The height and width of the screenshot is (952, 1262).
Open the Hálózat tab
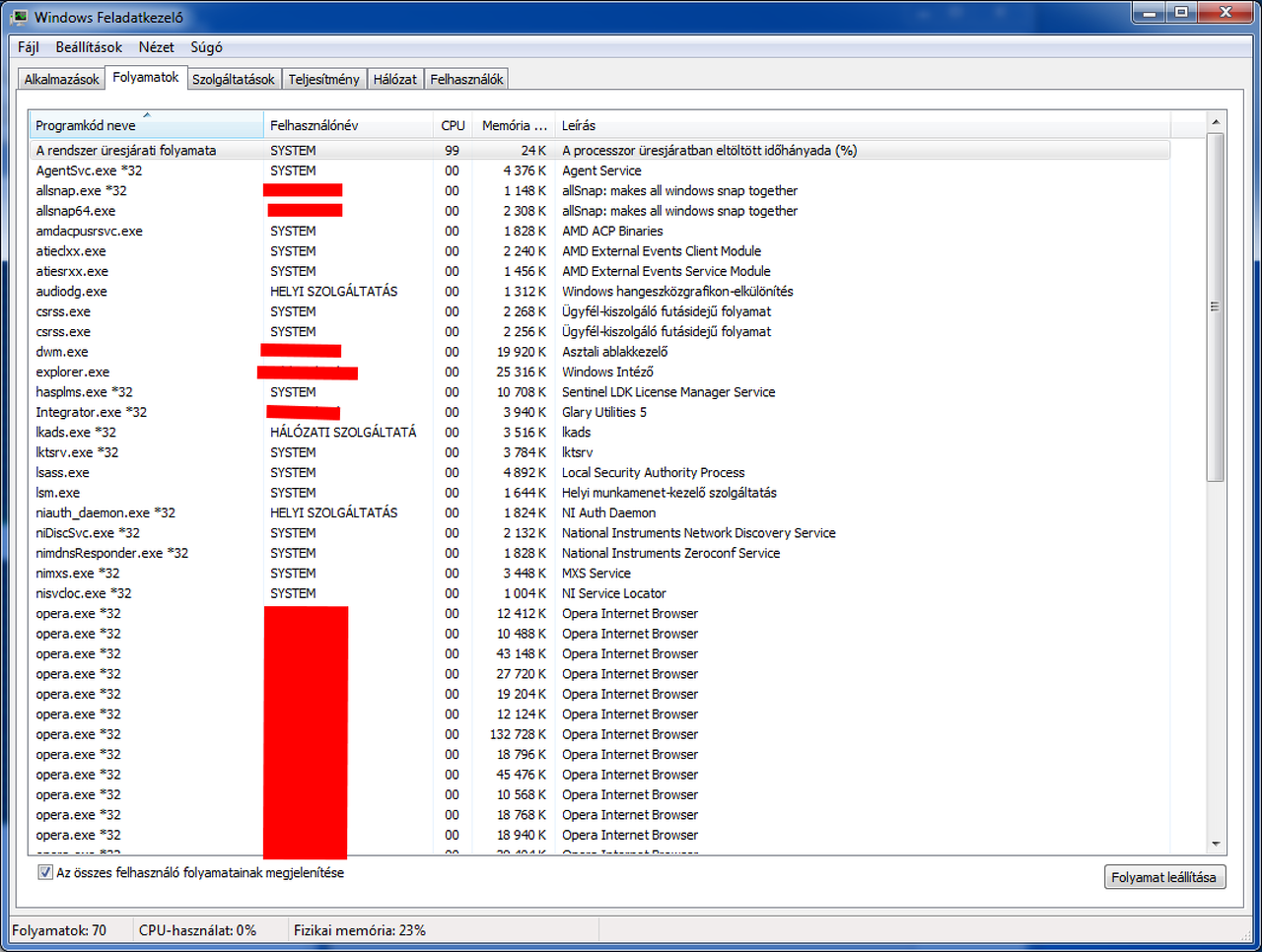coord(394,79)
